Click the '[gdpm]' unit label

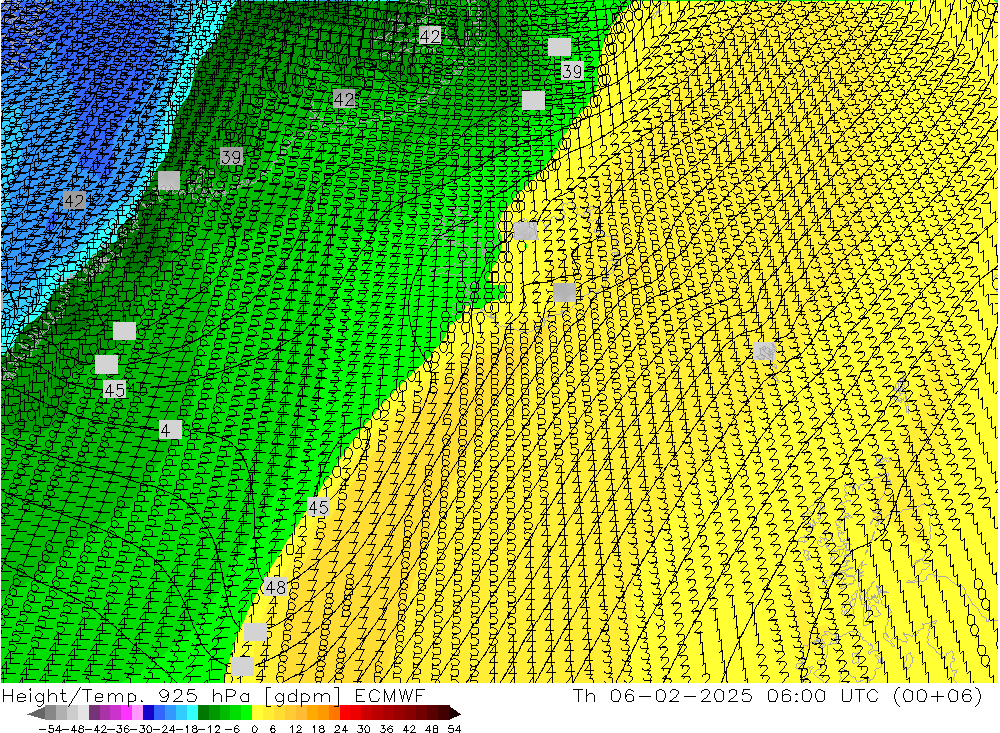303,696
